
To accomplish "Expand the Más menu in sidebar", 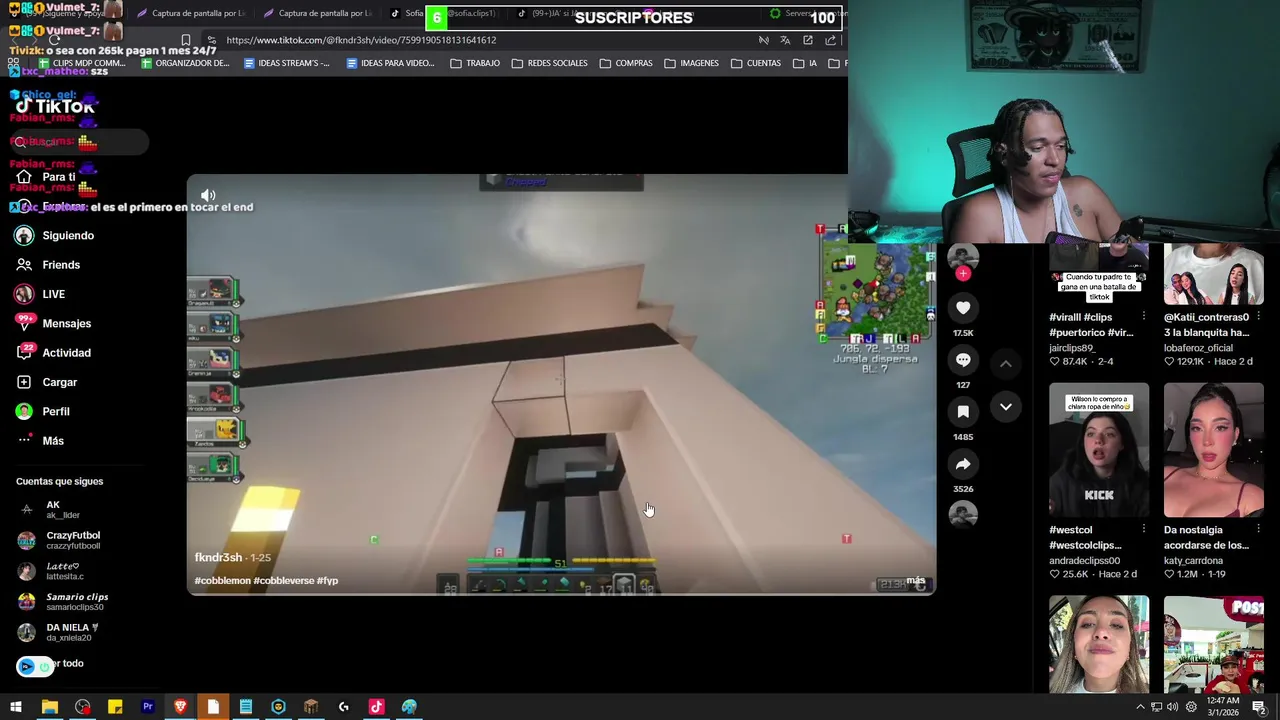I will [x=53, y=441].
